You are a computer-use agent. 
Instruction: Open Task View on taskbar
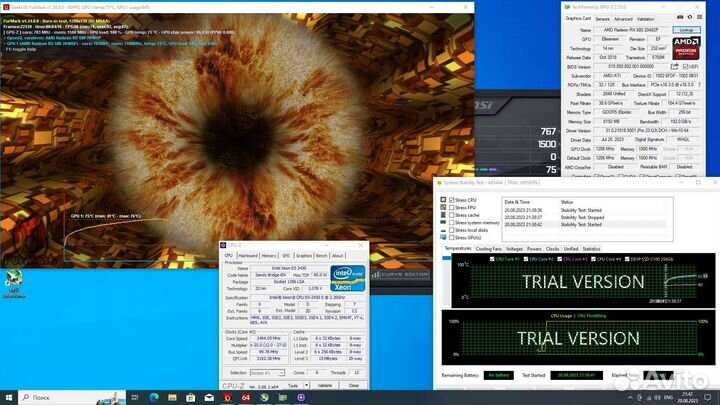pyautogui.click(x=135, y=398)
